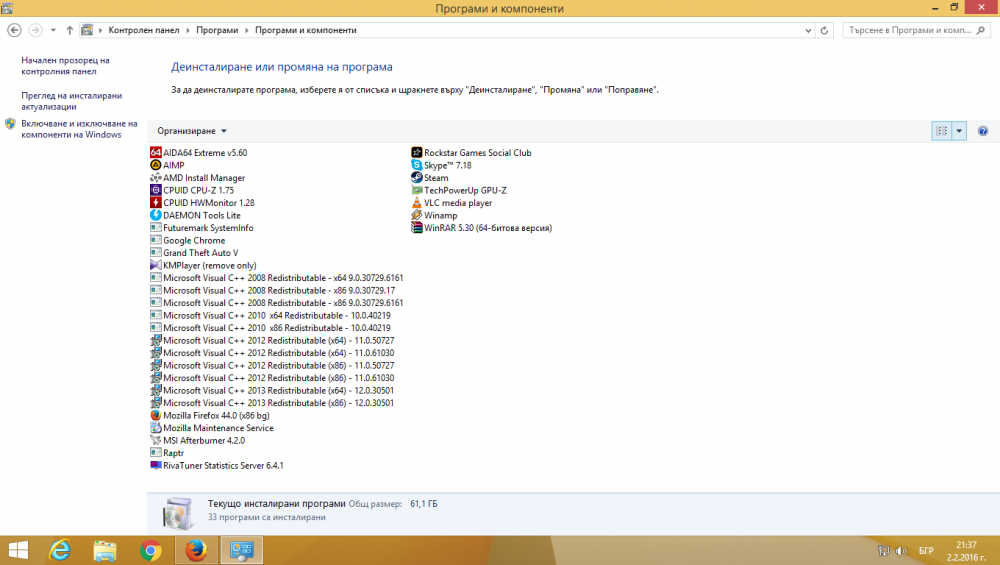Image resolution: width=1000 pixels, height=565 pixels.
Task: Open the help question mark icon
Action: [x=983, y=131]
